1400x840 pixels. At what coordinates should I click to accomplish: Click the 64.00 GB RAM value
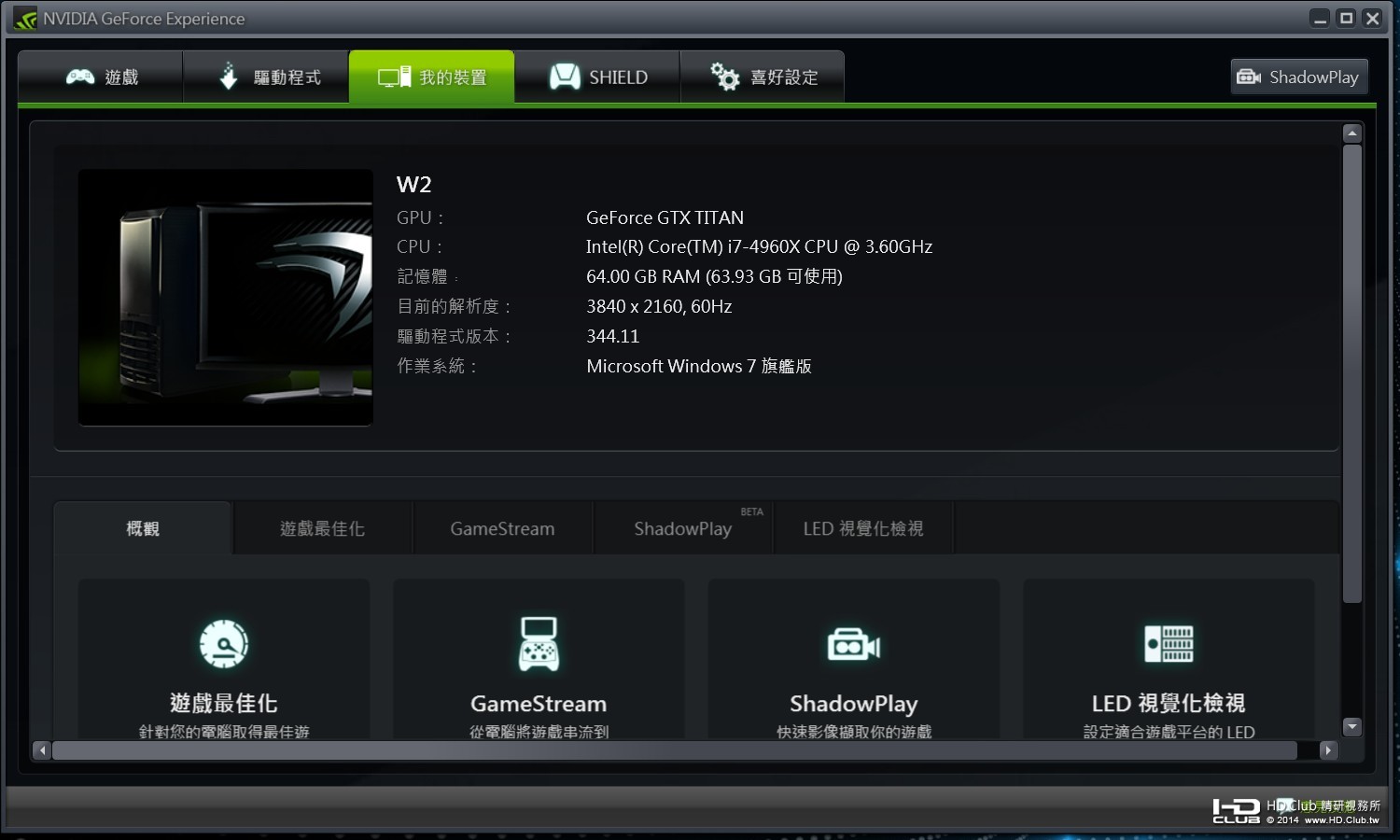click(714, 276)
